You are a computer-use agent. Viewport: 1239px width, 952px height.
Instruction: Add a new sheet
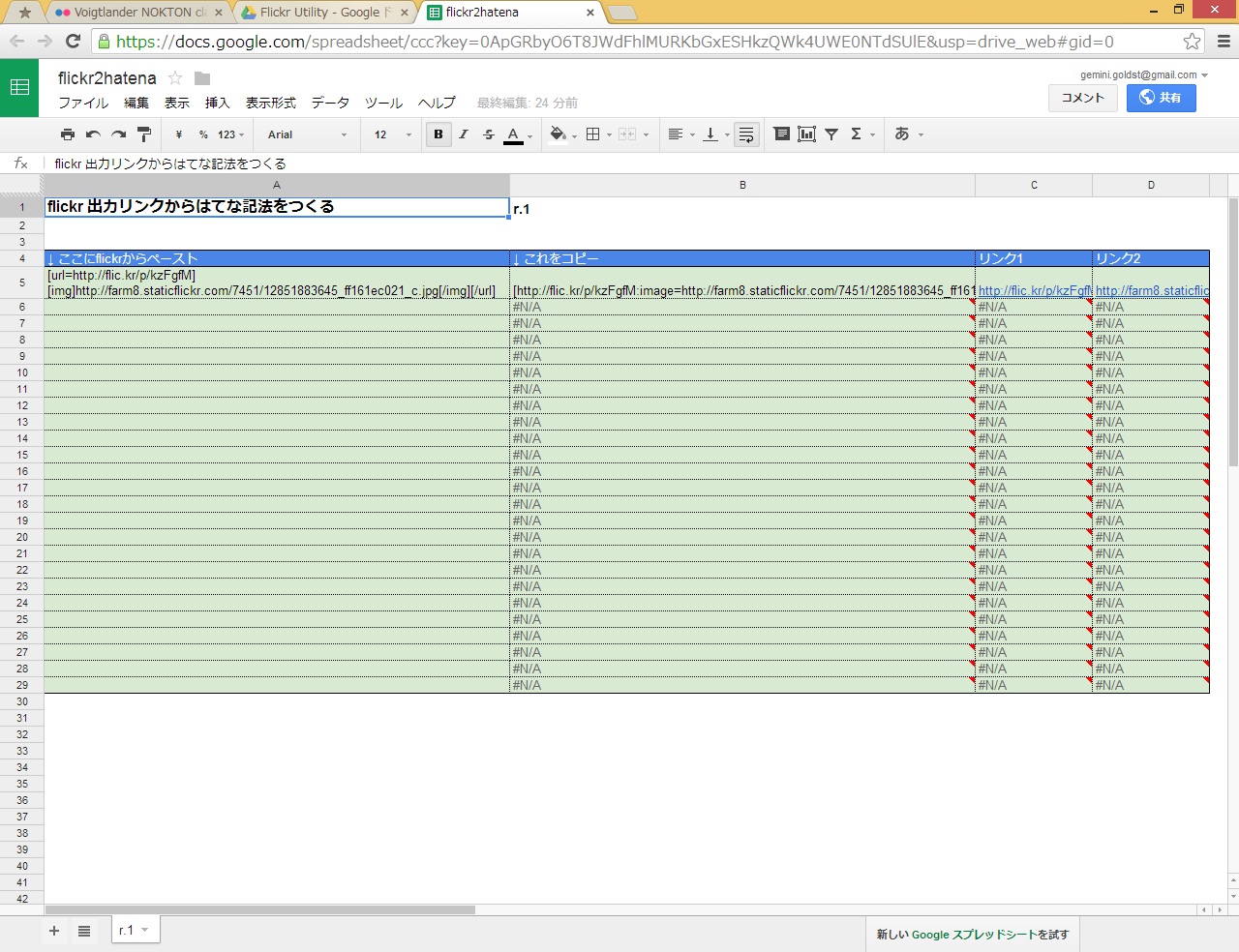(54, 931)
